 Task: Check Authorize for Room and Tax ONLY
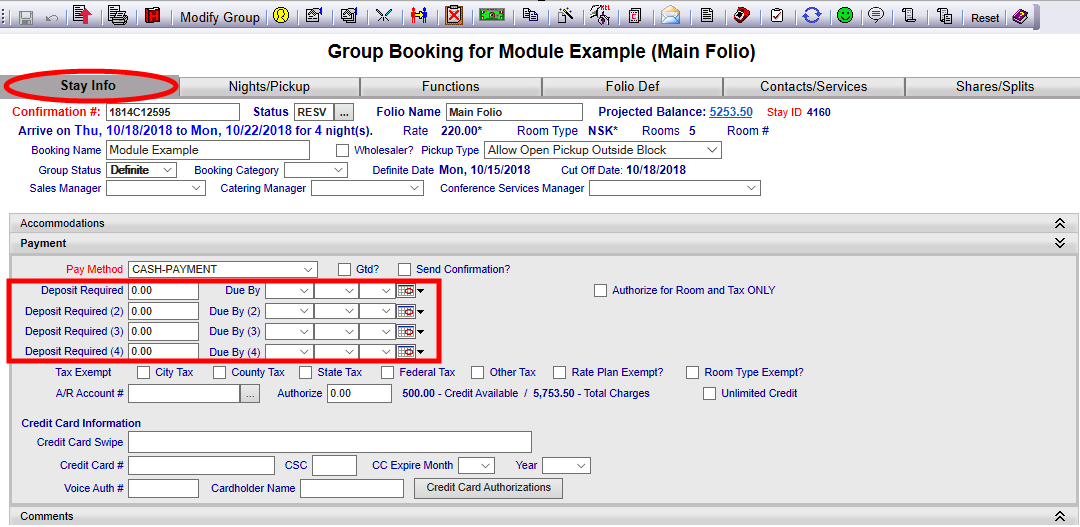600,291
